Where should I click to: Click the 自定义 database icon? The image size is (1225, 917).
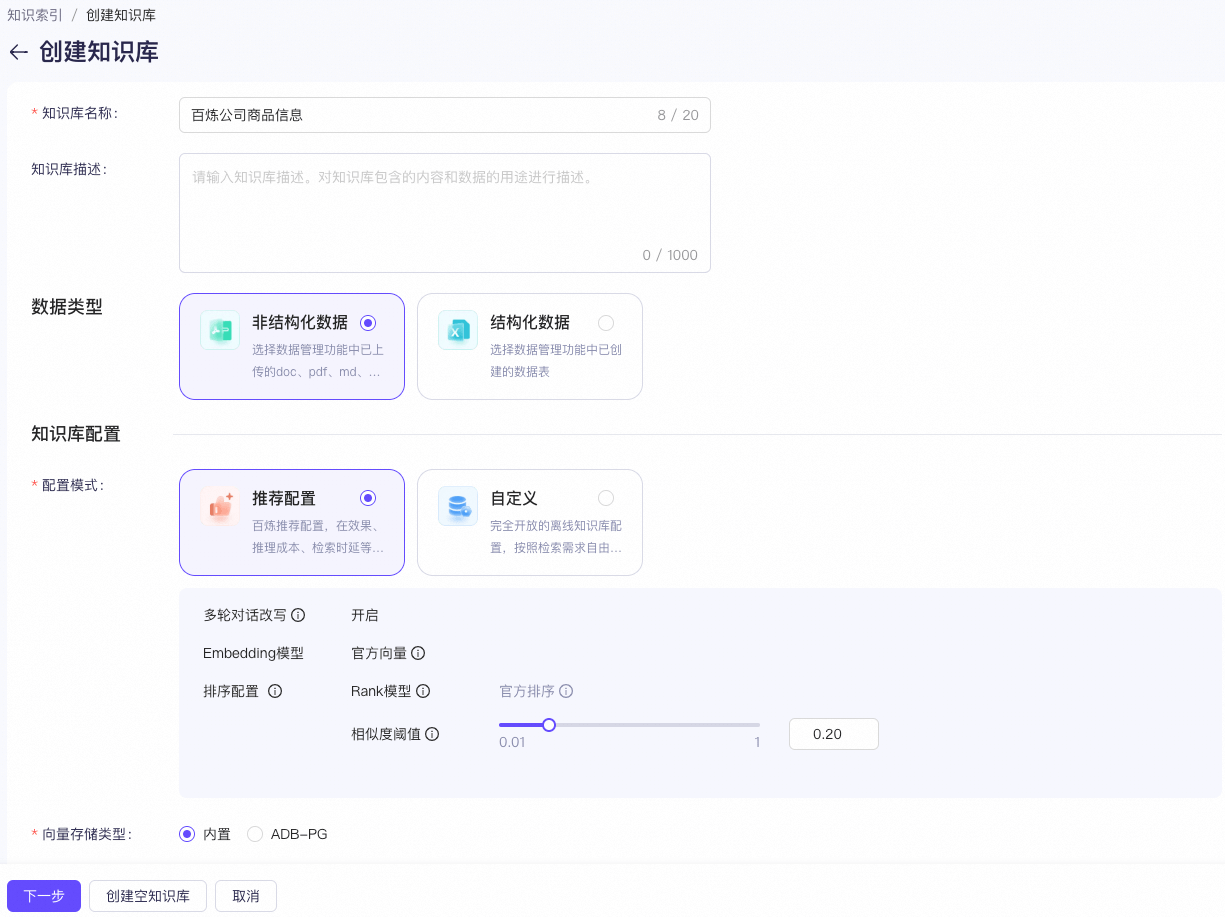click(457, 506)
